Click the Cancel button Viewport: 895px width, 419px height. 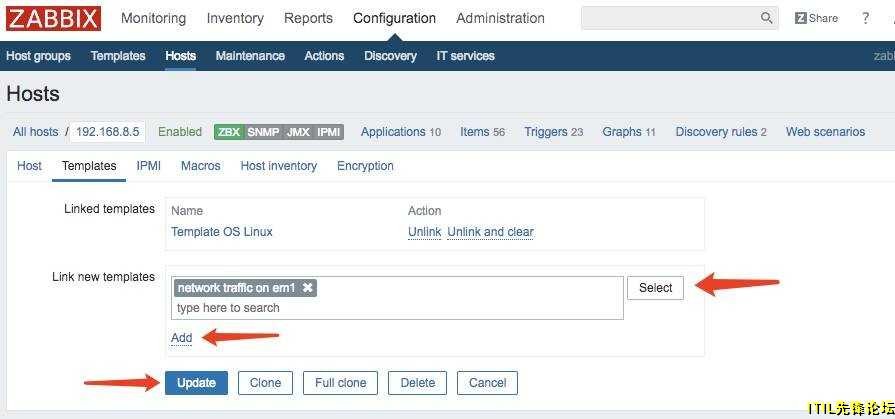tap(487, 383)
